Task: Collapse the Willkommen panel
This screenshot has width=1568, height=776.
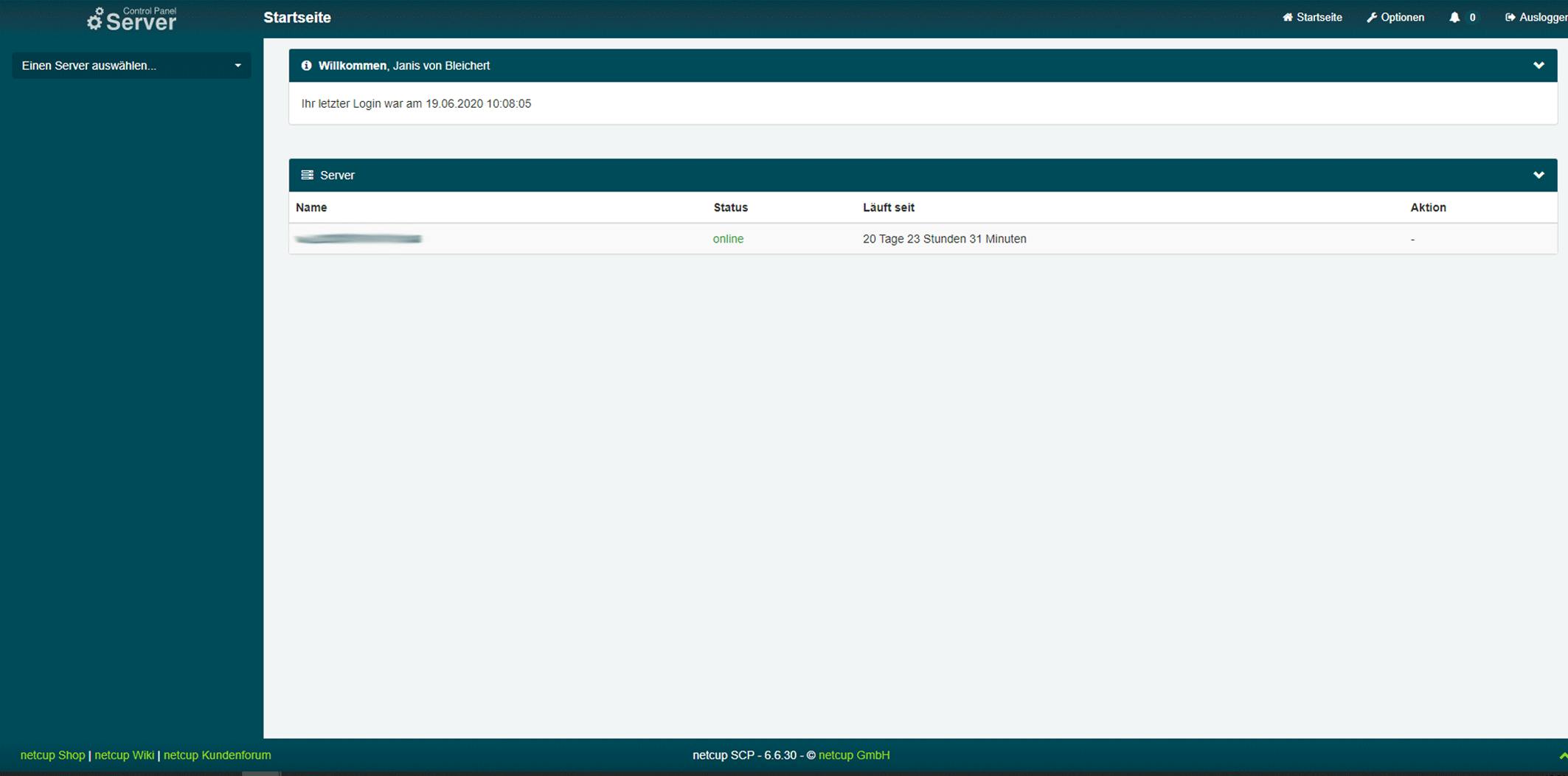Action: point(1538,66)
